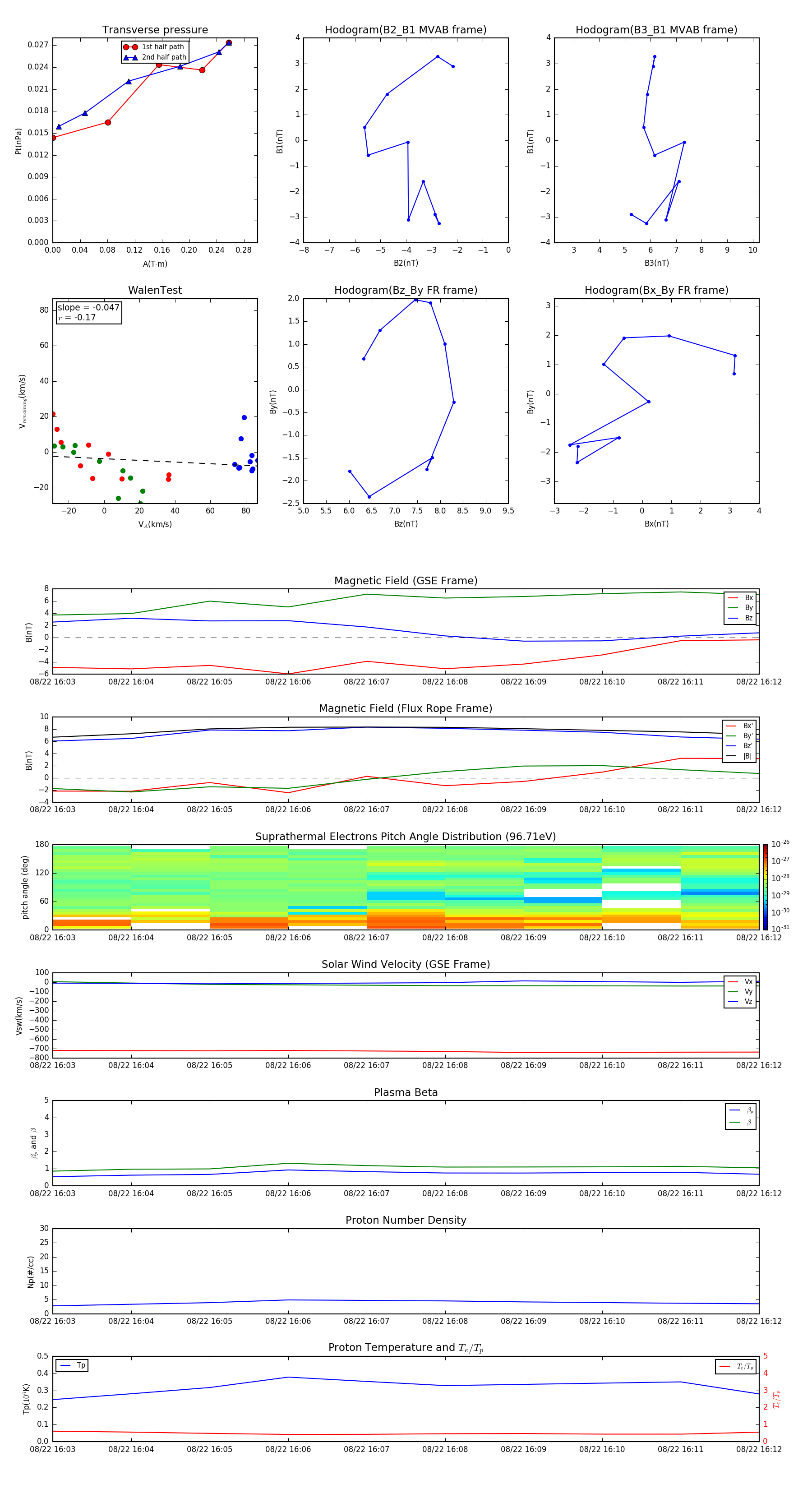The width and height of the screenshot is (812, 1489).
Task: Click the "Bz" legend entry in GSE magnetic field plot
Action: click(740, 619)
